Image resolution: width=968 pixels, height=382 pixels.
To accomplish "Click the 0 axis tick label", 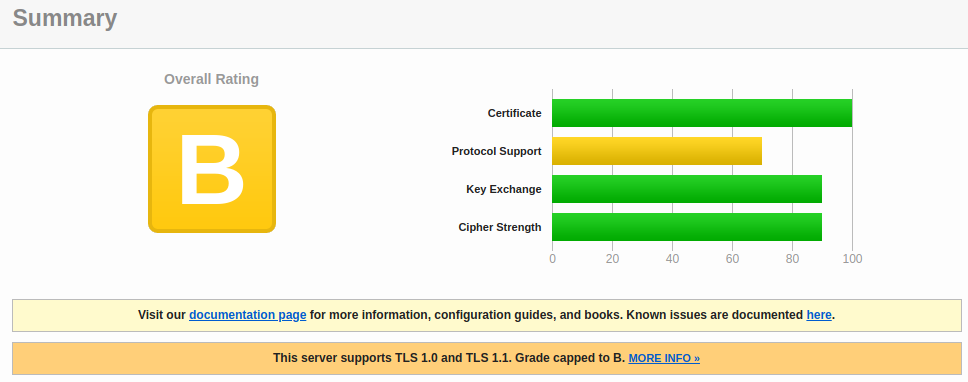I will click(552, 259).
